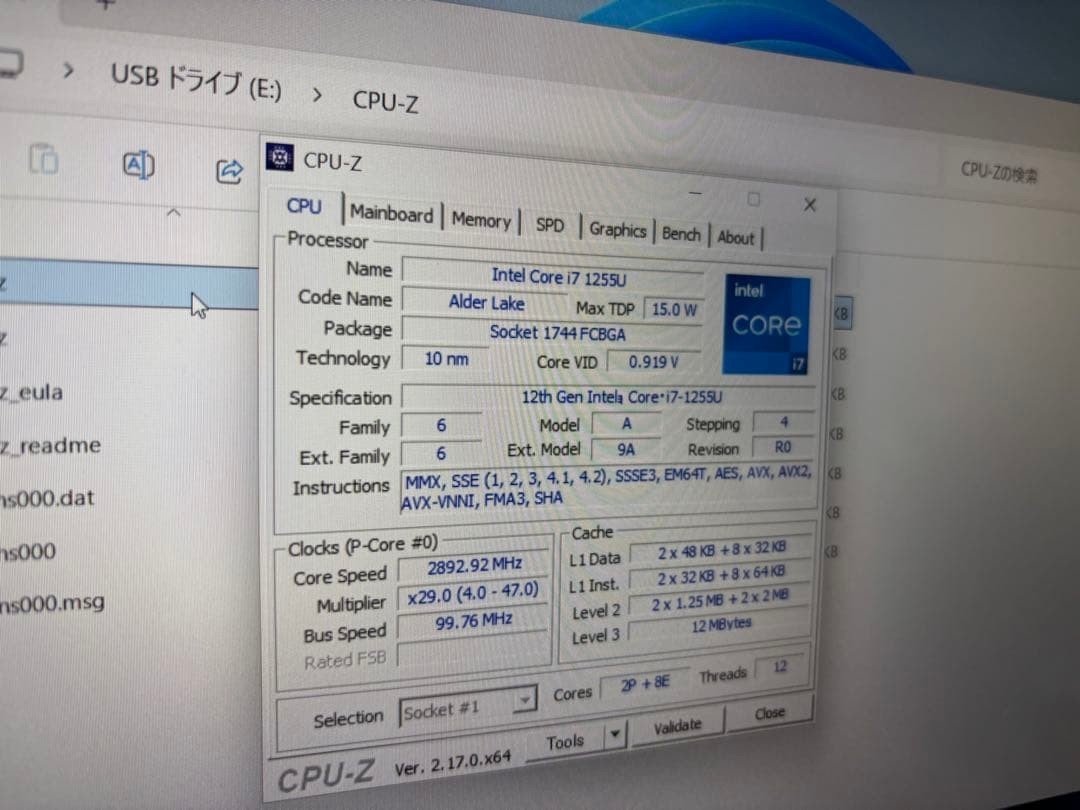Click the Code Name value Alder Lake
This screenshot has width=1080, height=810.
486,302
